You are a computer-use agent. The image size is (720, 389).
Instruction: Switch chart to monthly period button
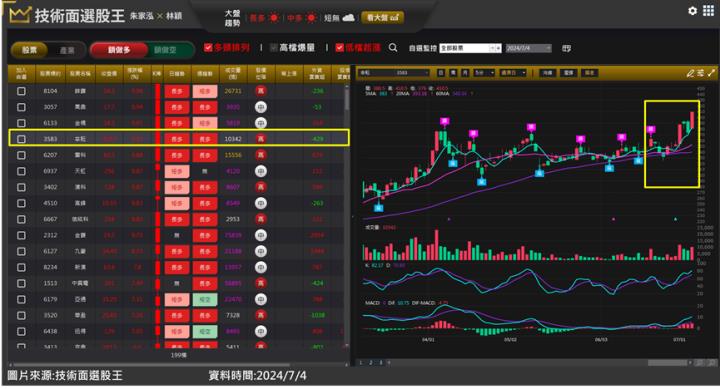click(465, 73)
